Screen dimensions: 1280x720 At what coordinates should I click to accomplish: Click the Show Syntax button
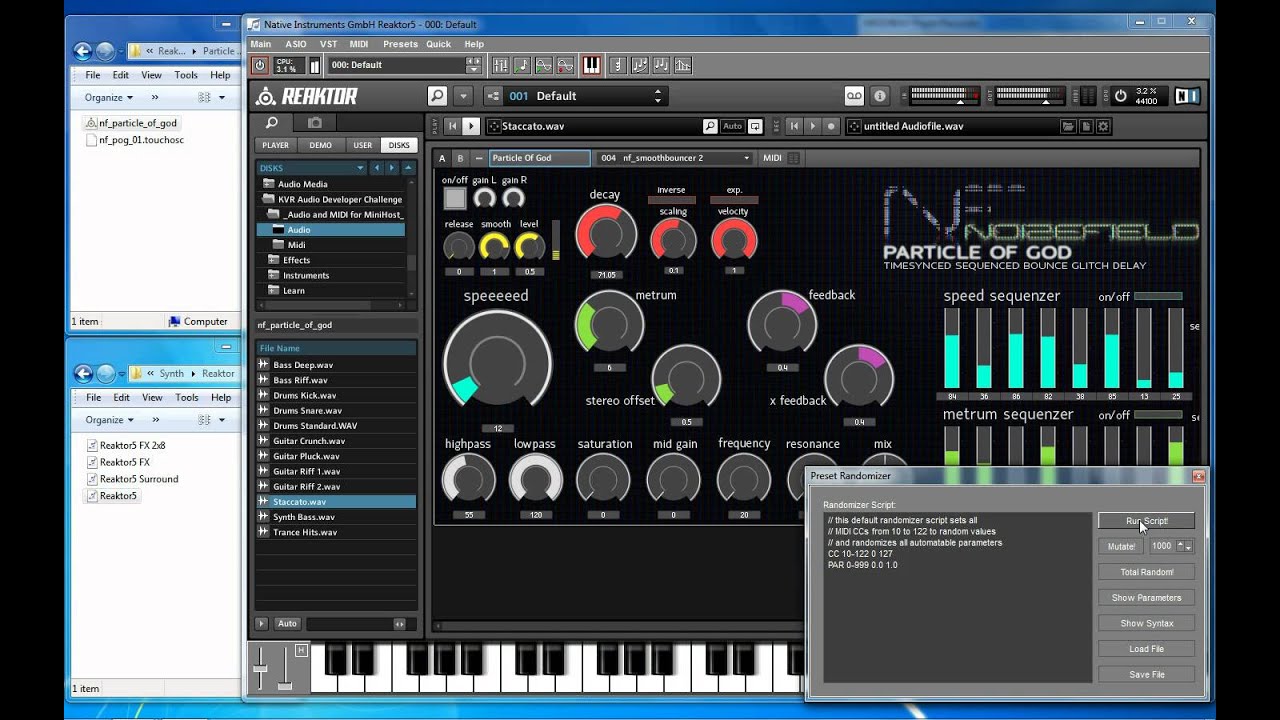coord(1146,623)
